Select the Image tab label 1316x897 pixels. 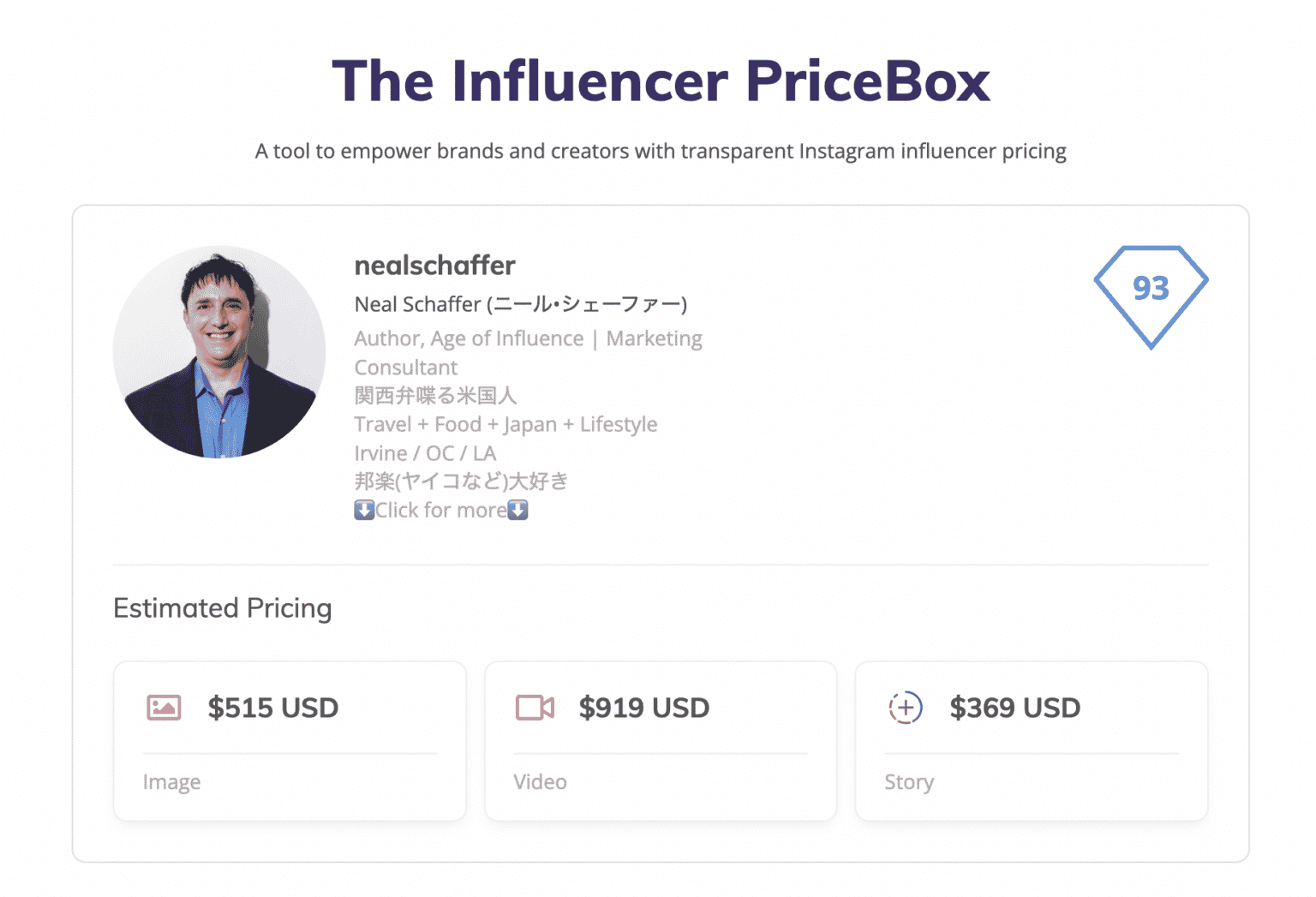click(172, 781)
